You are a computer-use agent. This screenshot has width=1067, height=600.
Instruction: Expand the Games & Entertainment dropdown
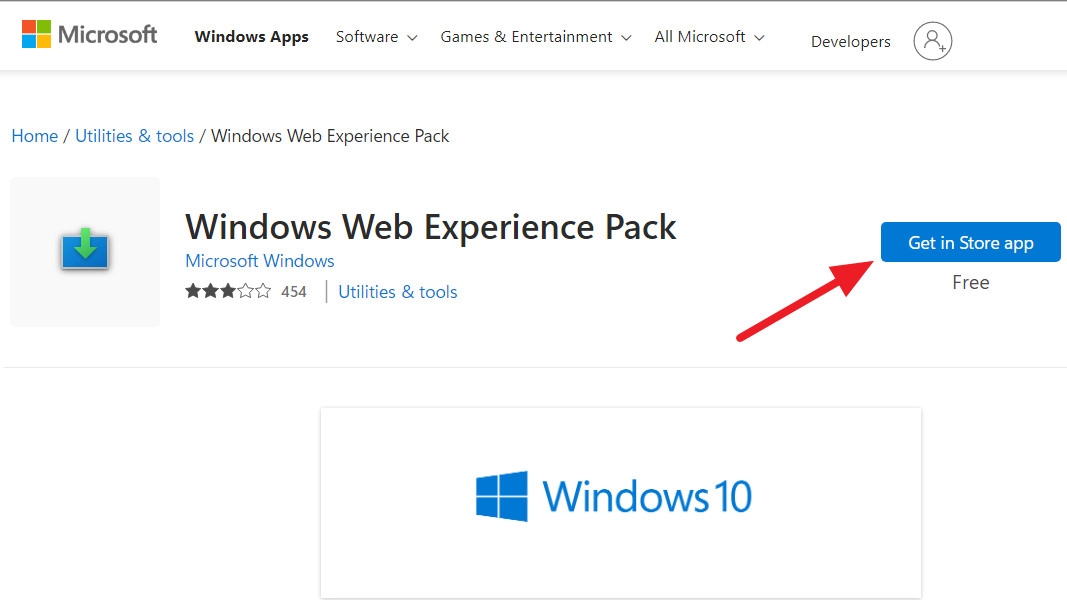tap(536, 37)
